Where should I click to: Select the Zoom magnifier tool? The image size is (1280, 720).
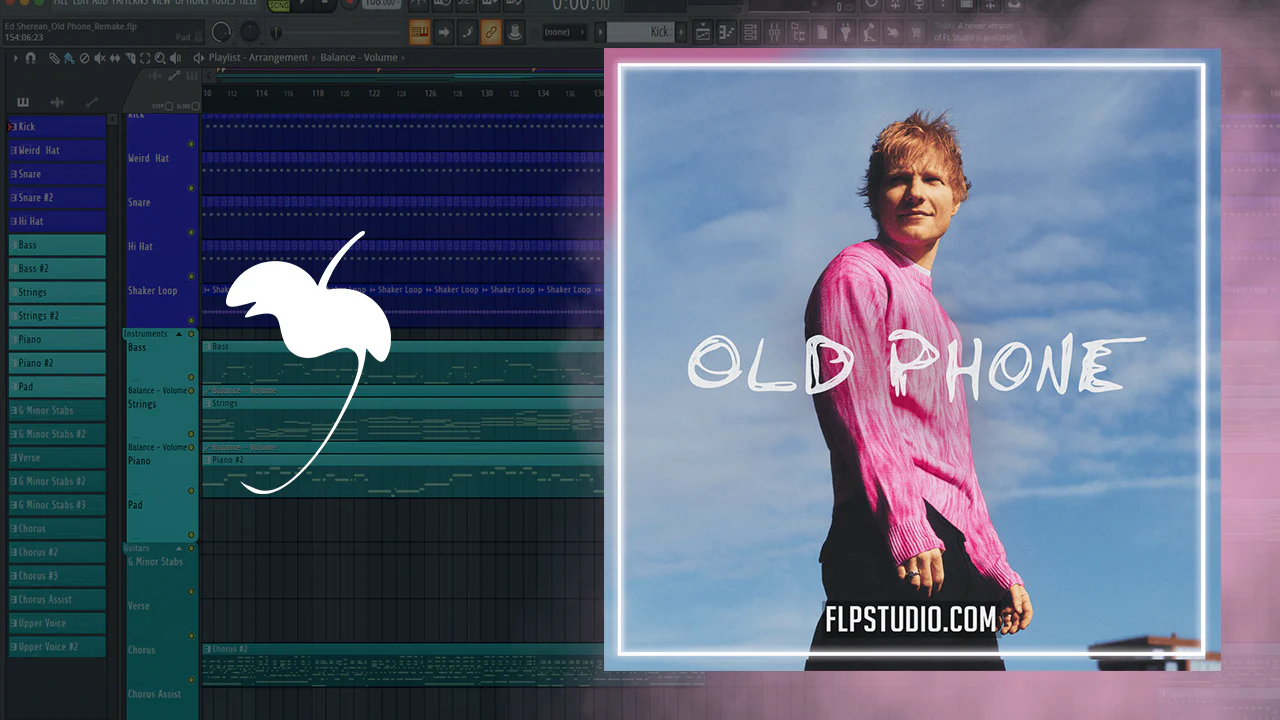tap(160, 58)
